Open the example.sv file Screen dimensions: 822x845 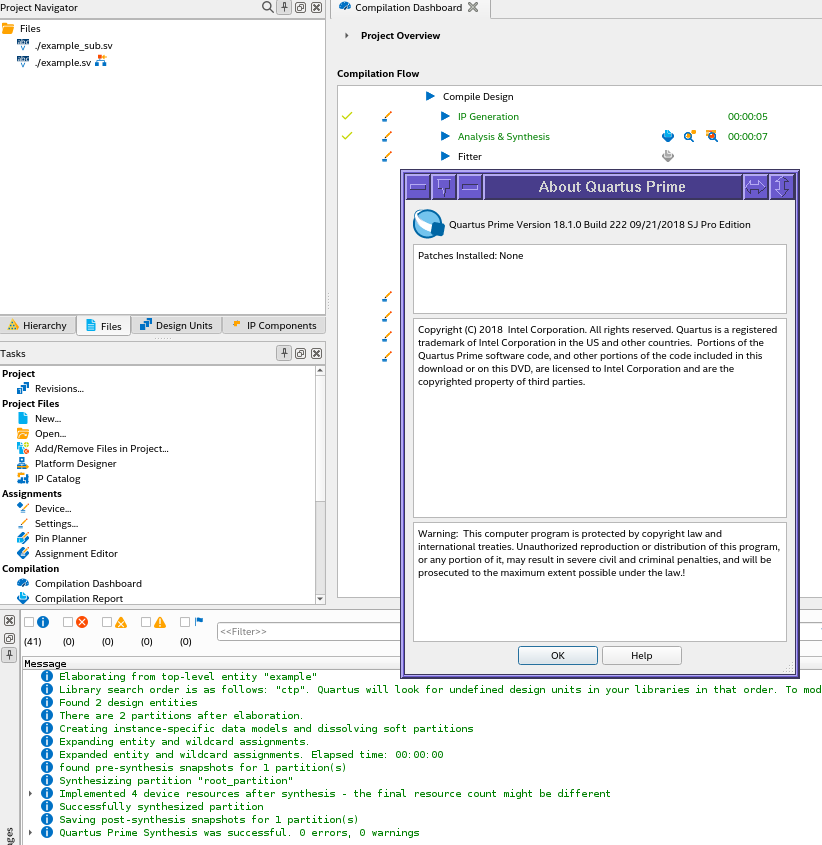tap(63, 63)
